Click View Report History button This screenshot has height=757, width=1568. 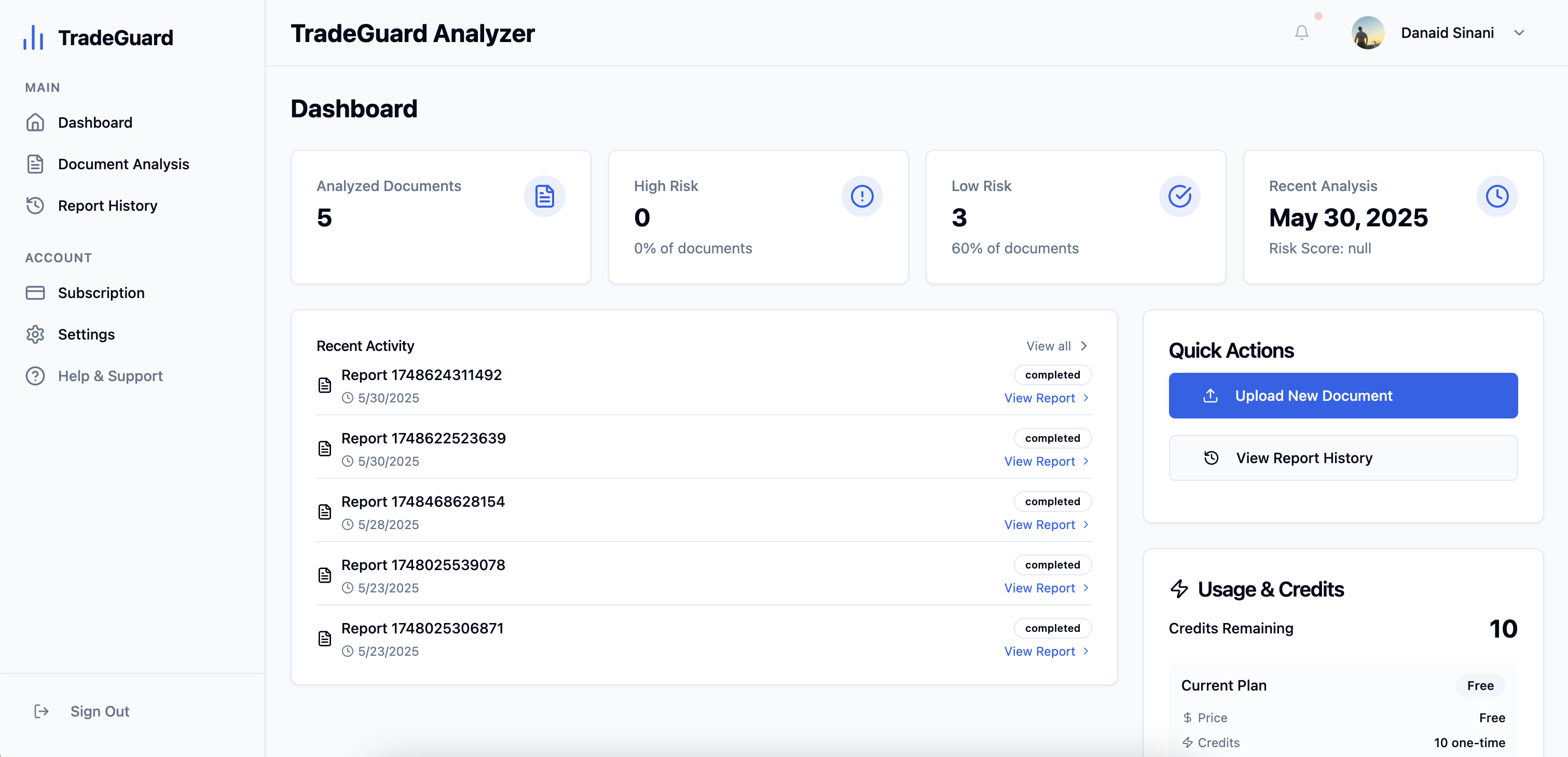(x=1343, y=458)
